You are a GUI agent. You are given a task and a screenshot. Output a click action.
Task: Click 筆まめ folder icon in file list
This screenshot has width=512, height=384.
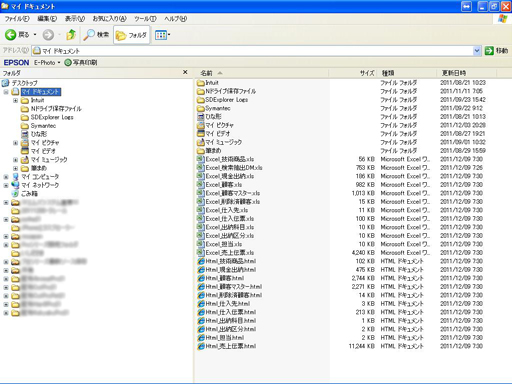click(200, 151)
